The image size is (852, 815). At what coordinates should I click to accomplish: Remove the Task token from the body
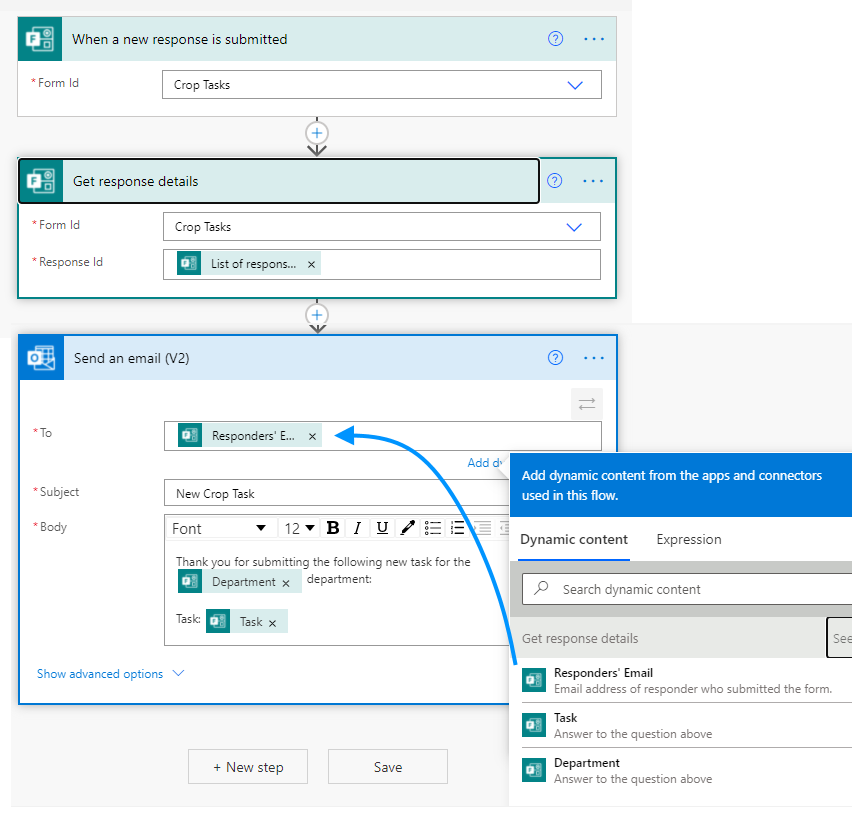pos(272,623)
